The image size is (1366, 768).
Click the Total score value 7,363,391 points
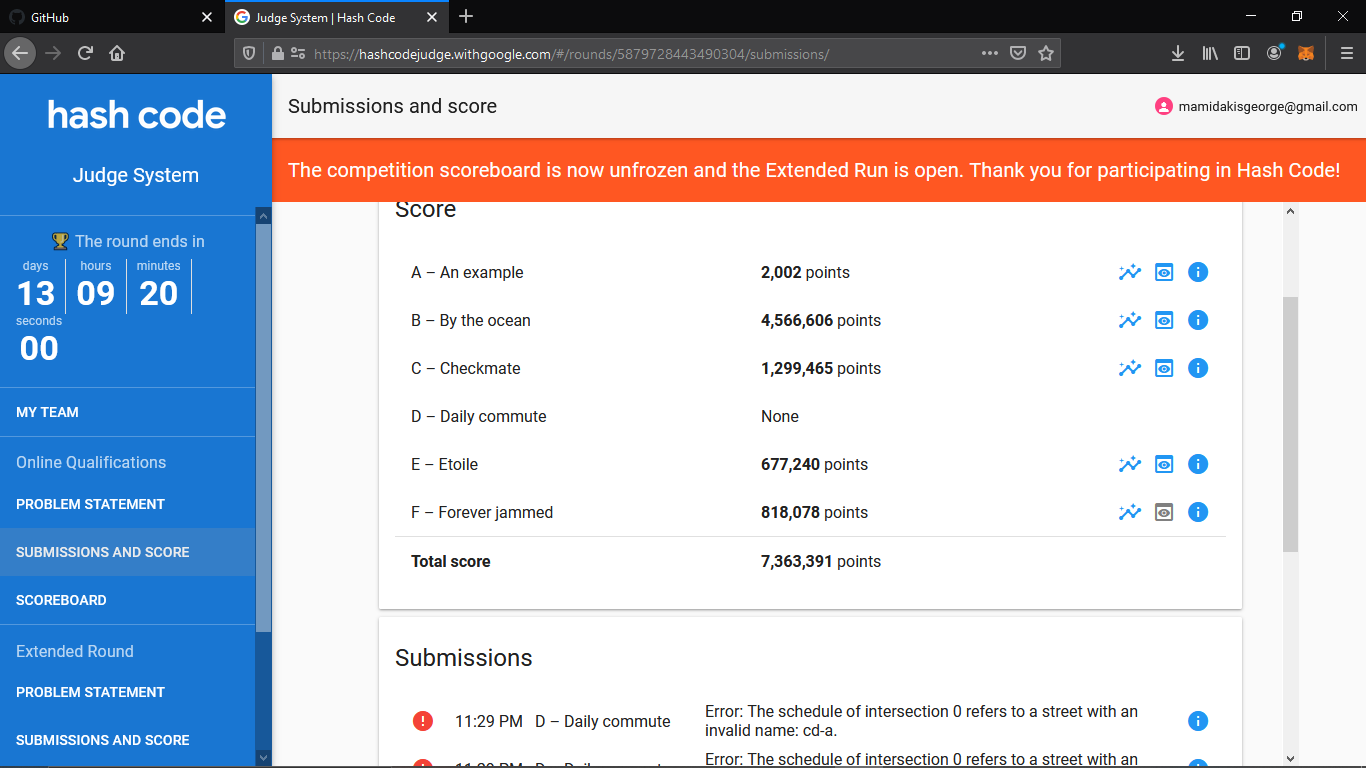coord(821,561)
